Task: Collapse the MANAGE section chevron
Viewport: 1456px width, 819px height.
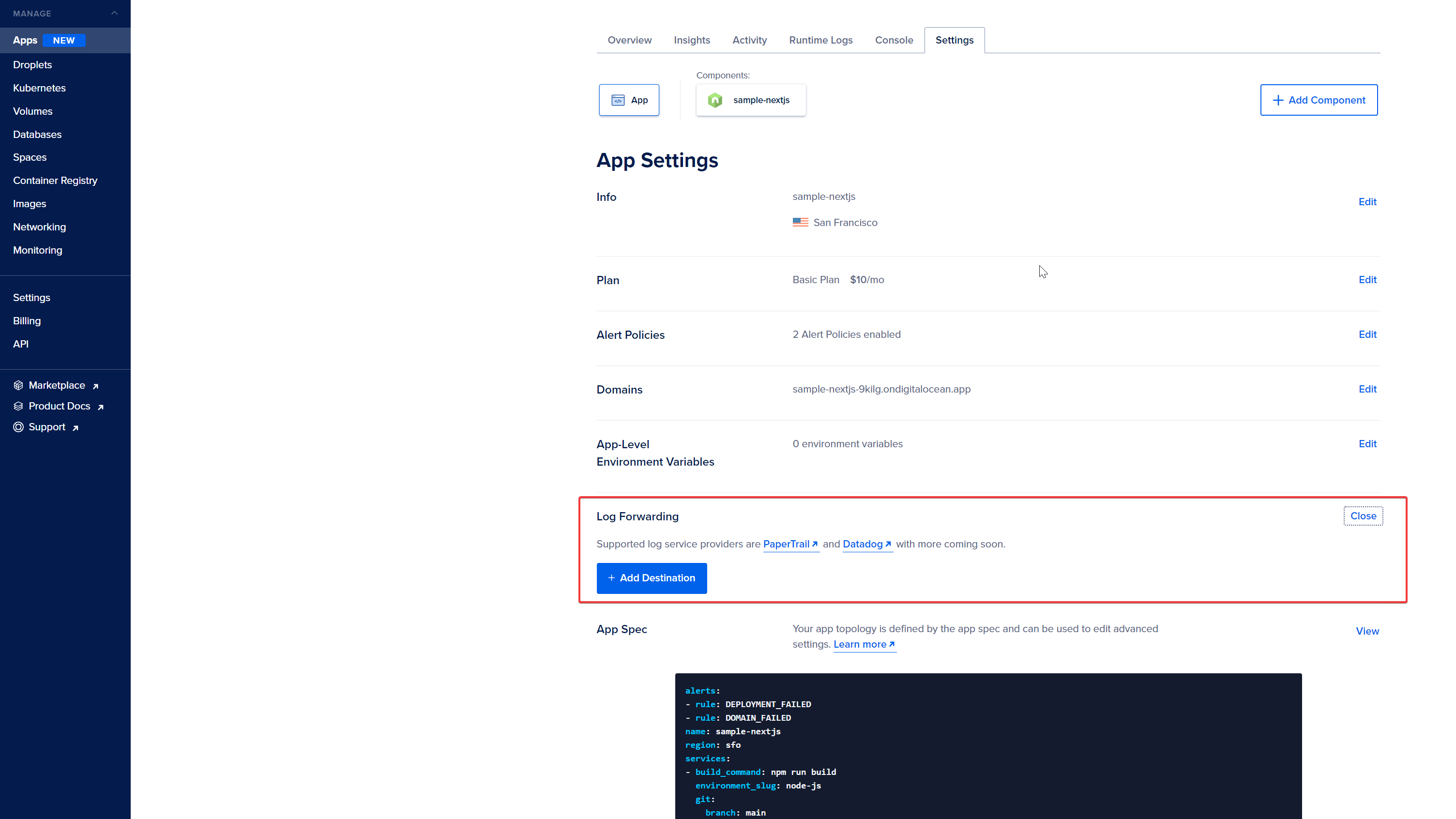Action: 114,13
